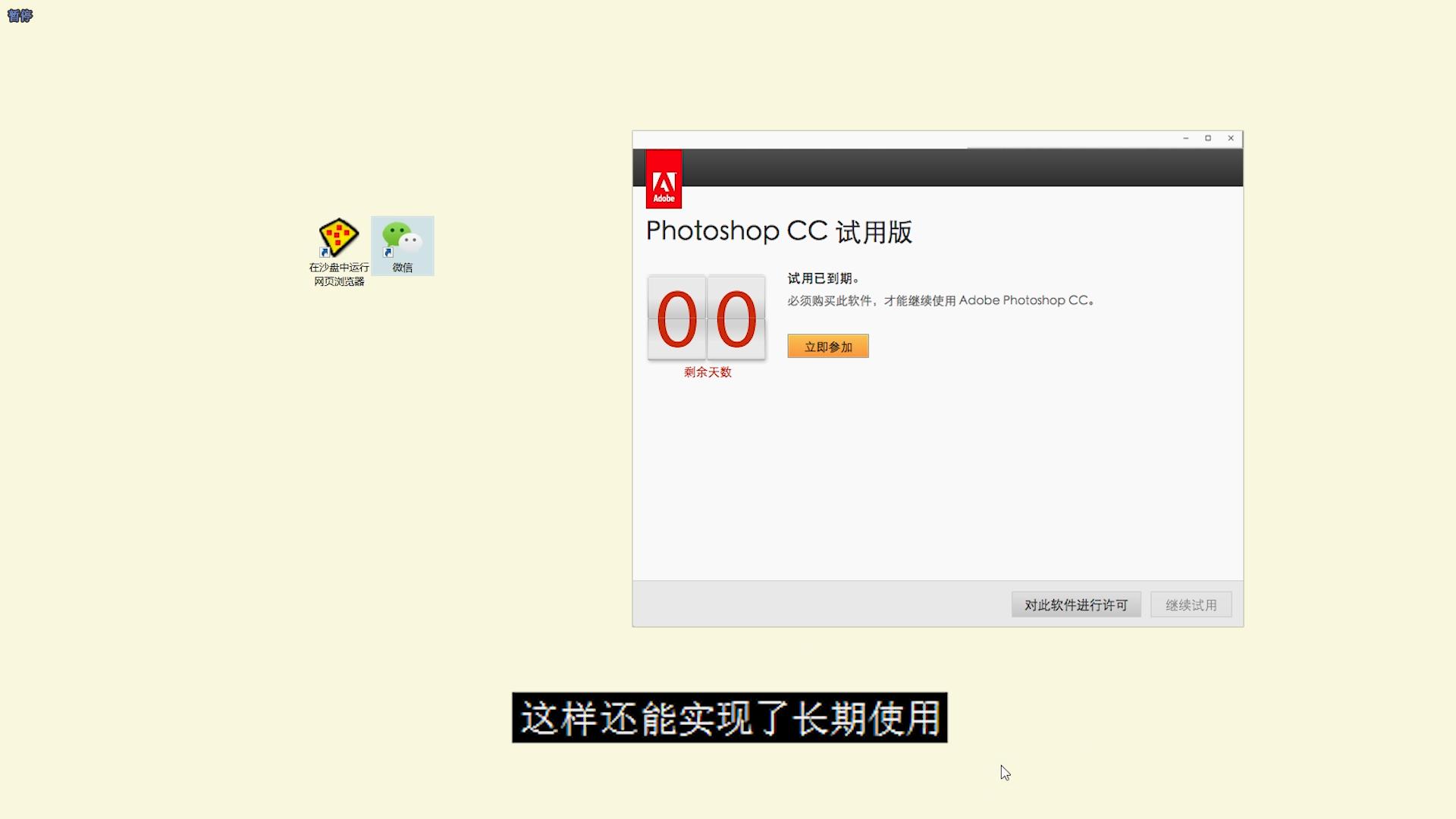Click the Photoshop CC 试用版 title text
The image size is (1456, 819).
point(779,232)
